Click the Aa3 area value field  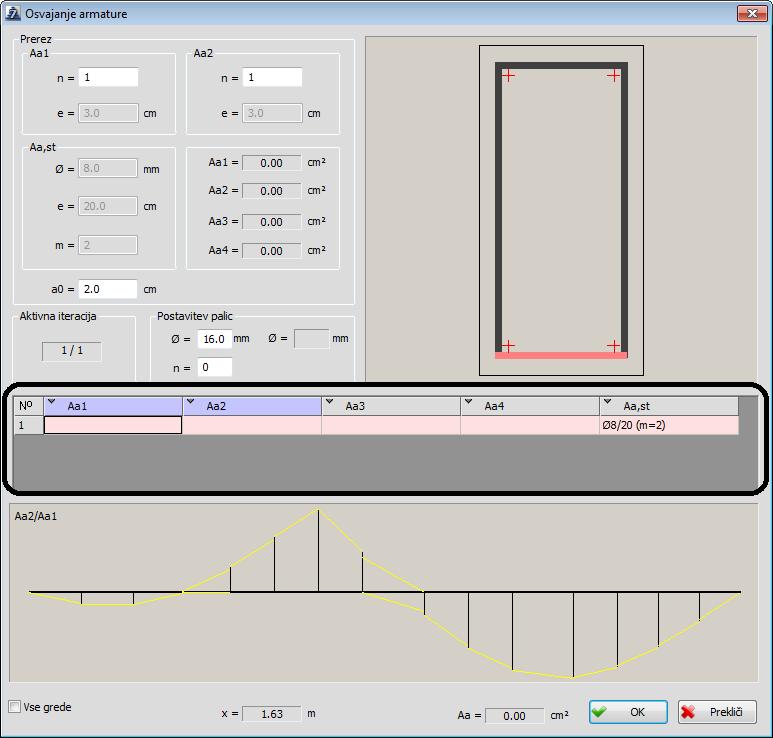pyautogui.click(x=272, y=222)
